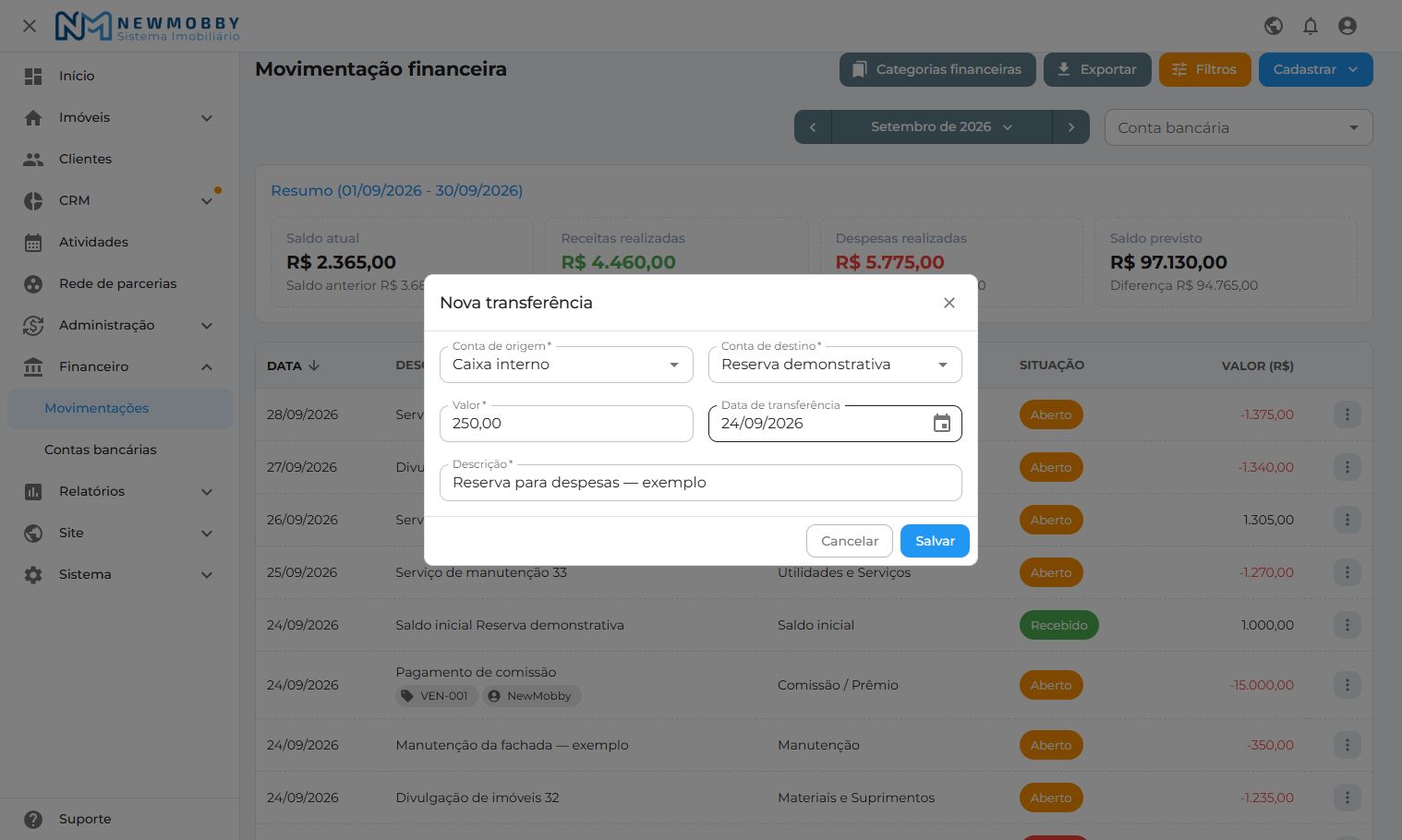Open Conta bancária filter dropdown
1402x840 pixels.
pyautogui.click(x=1239, y=127)
